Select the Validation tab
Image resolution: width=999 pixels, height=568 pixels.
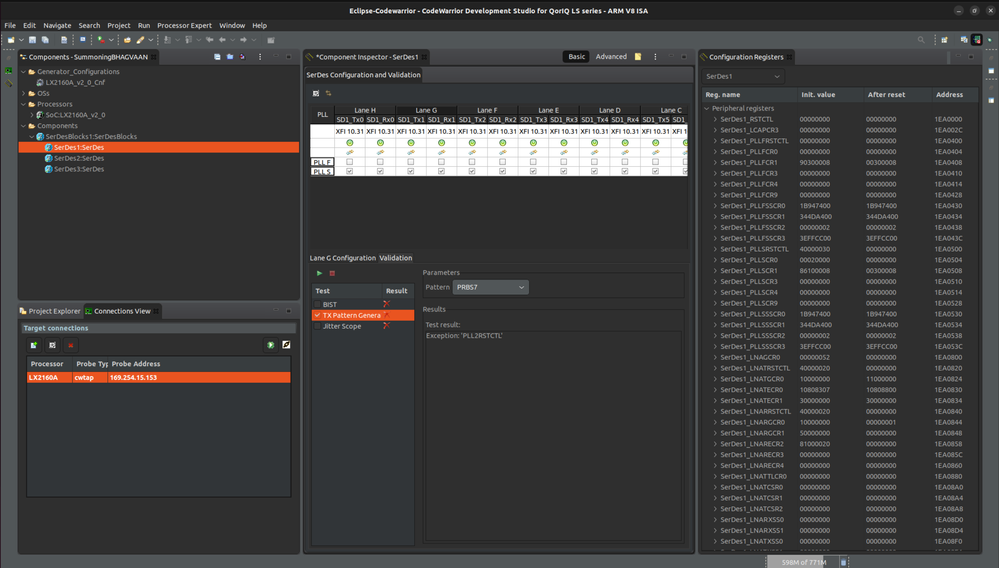coord(396,258)
